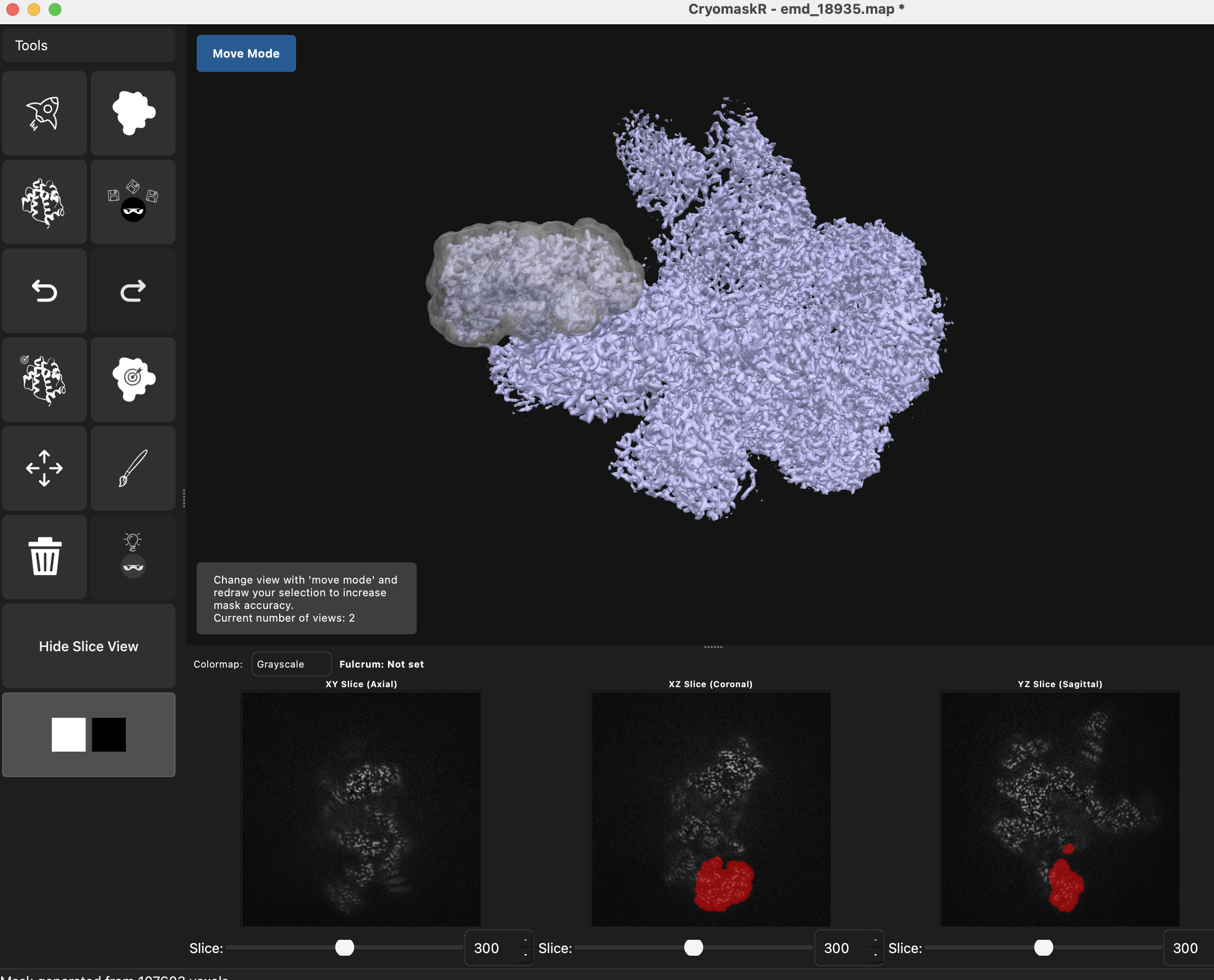Redo the last undone action

[133, 291]
